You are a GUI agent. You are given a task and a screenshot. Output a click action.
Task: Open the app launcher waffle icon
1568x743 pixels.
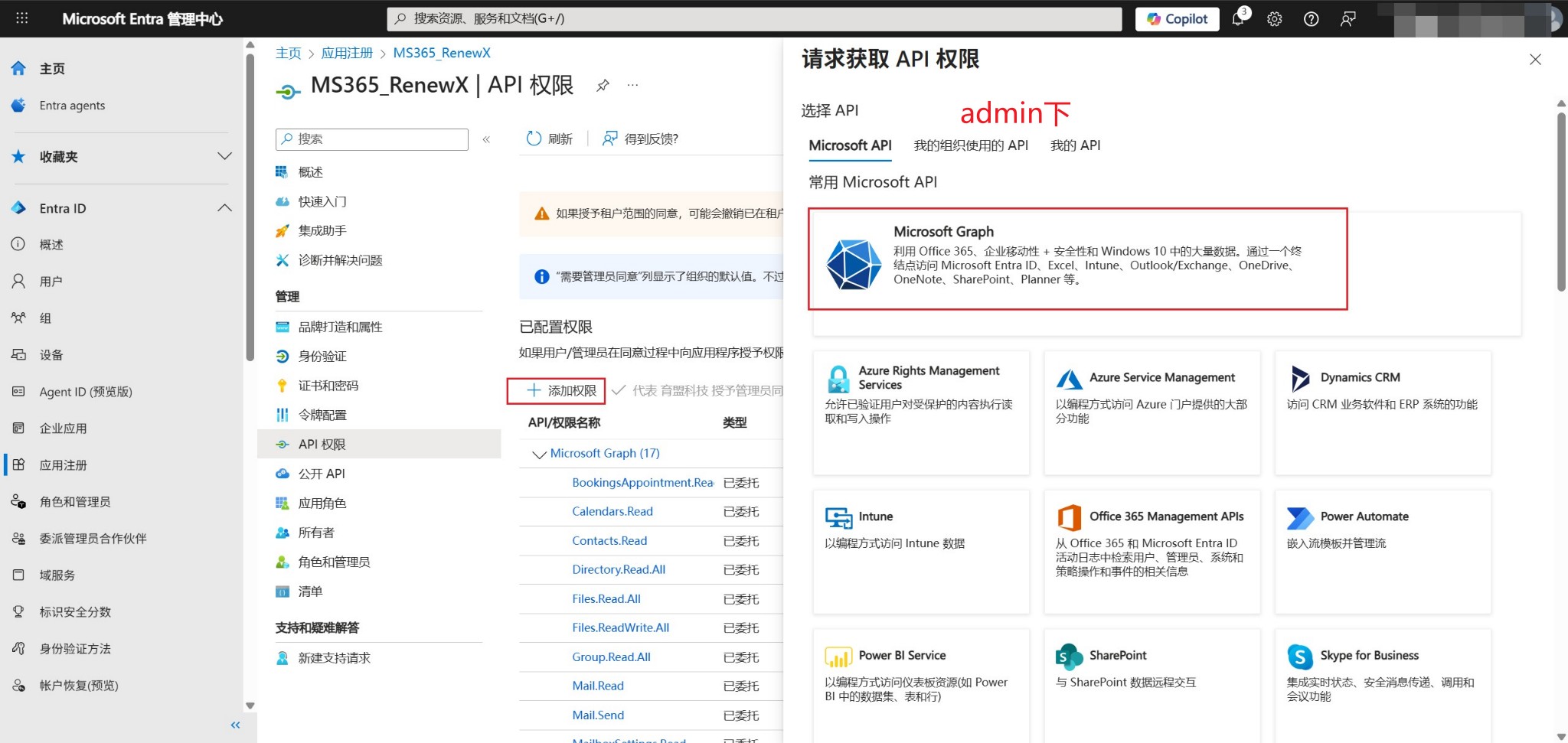tap(22, 18)
